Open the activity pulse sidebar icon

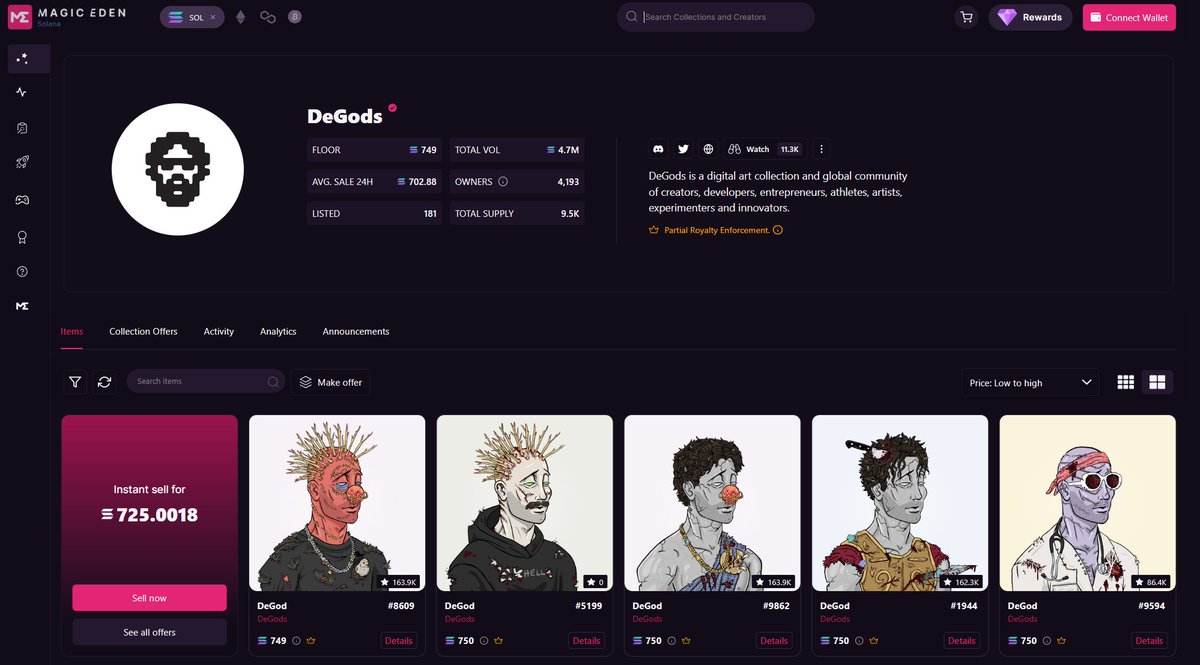pos(22,92)
